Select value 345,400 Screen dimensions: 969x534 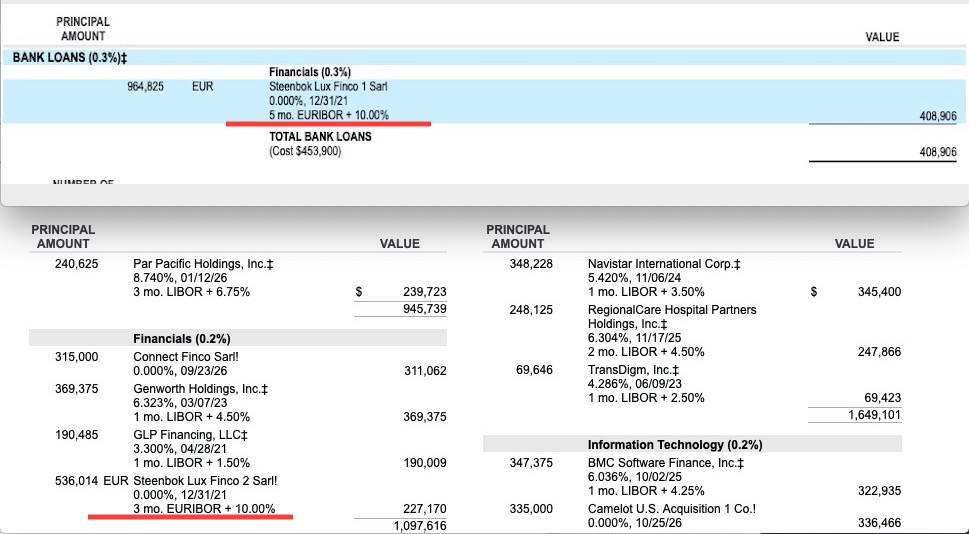879,292
